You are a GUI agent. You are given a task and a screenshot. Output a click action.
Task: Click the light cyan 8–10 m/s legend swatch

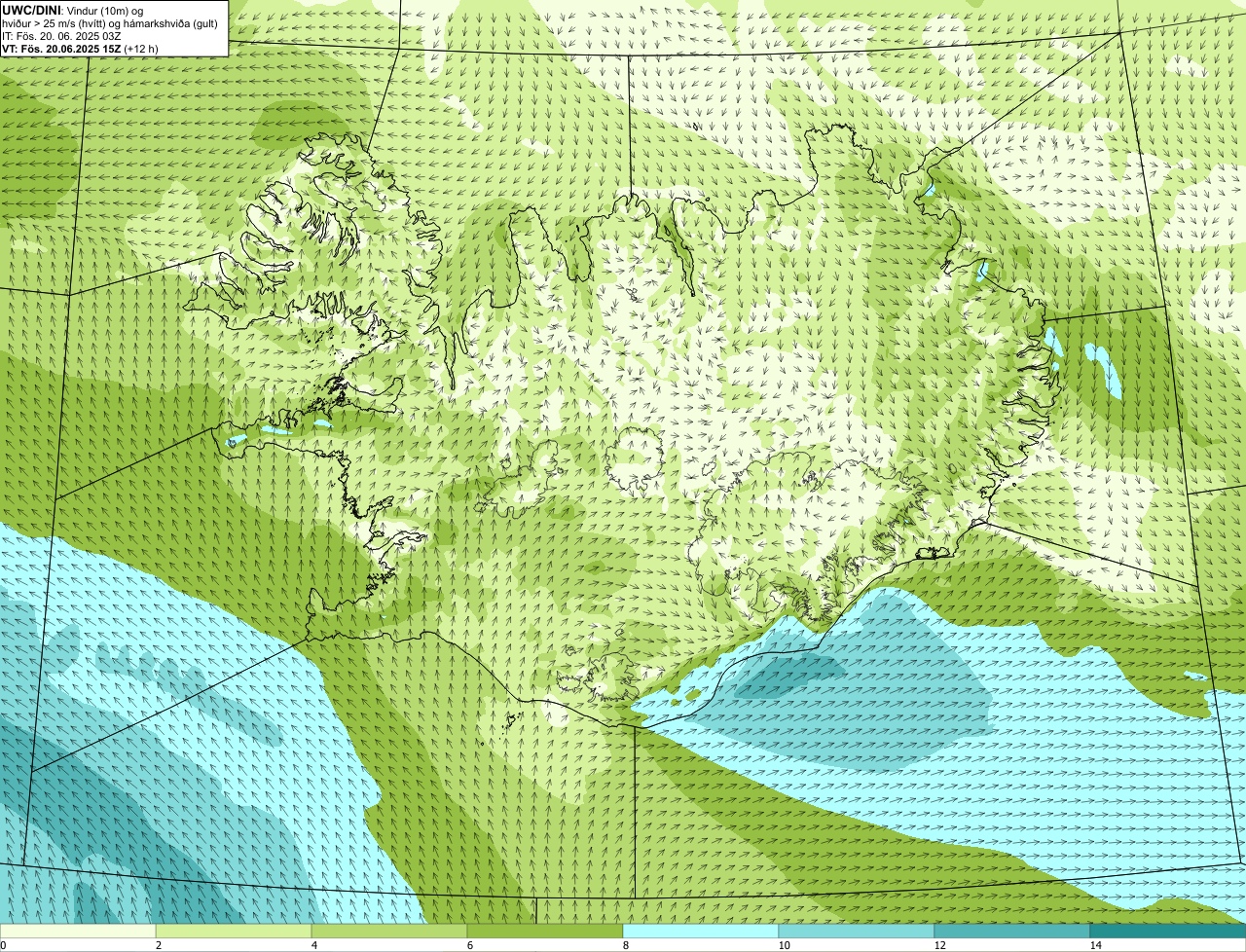coord(701,932)
